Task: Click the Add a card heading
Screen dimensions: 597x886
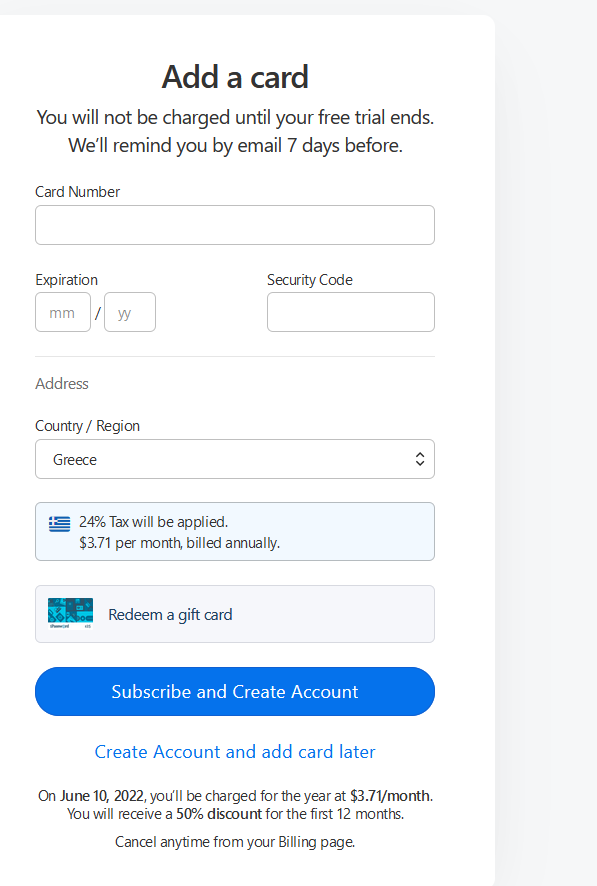Action: pos(235,77)
